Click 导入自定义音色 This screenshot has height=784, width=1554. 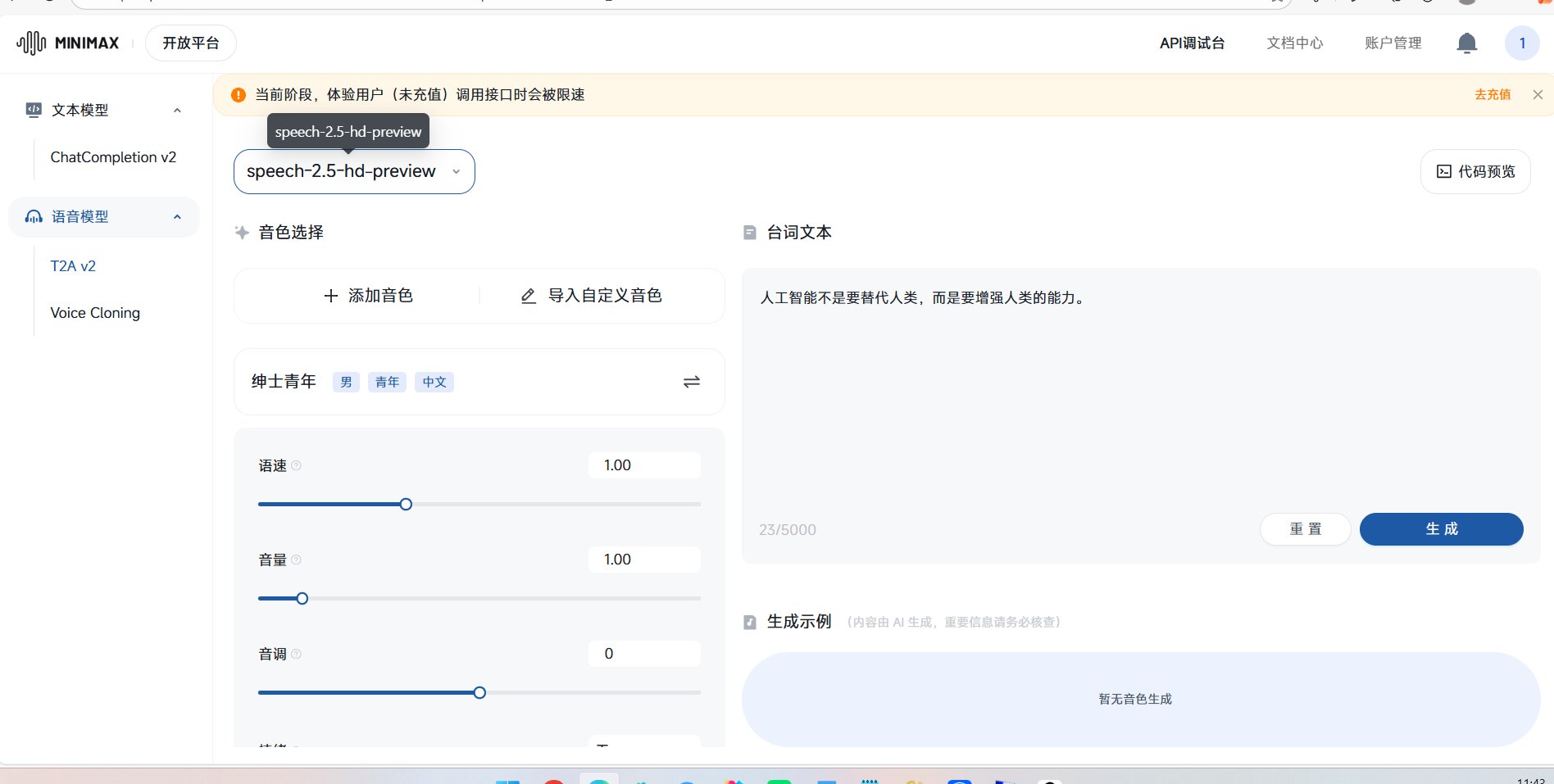pos(592,296)
